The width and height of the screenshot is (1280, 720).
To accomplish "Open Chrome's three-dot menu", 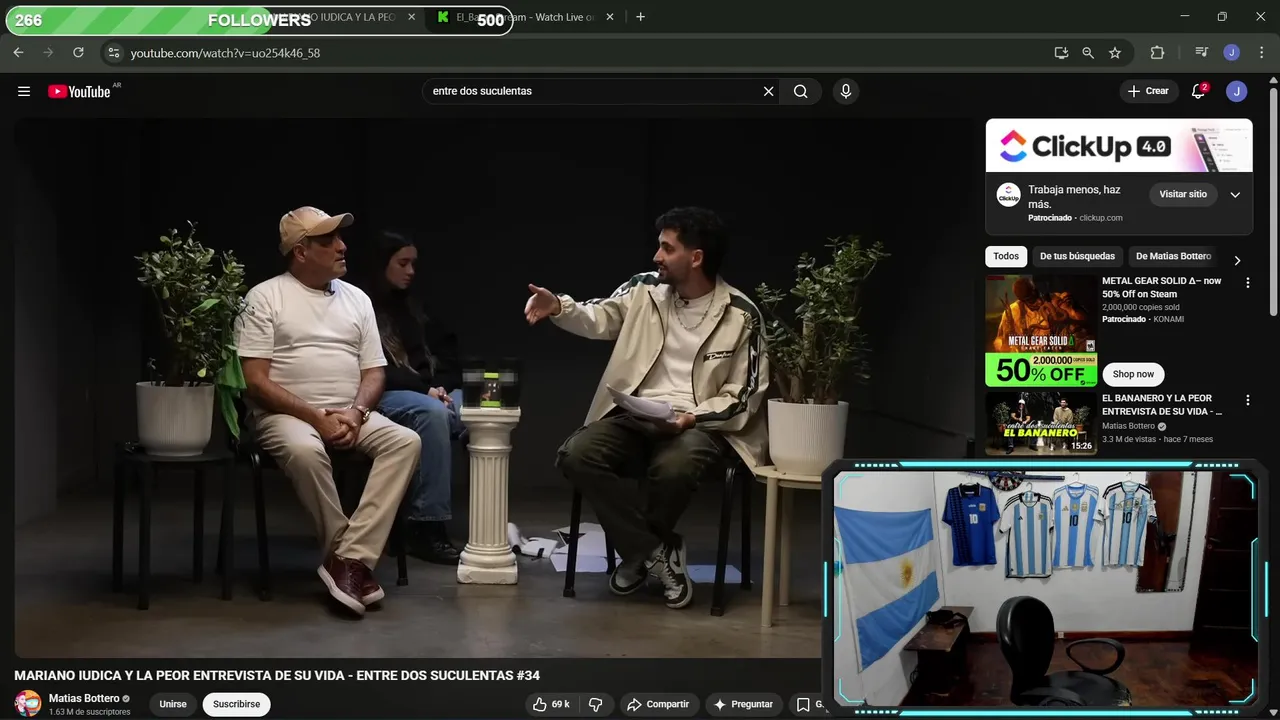I will (x=1261, y=53).
